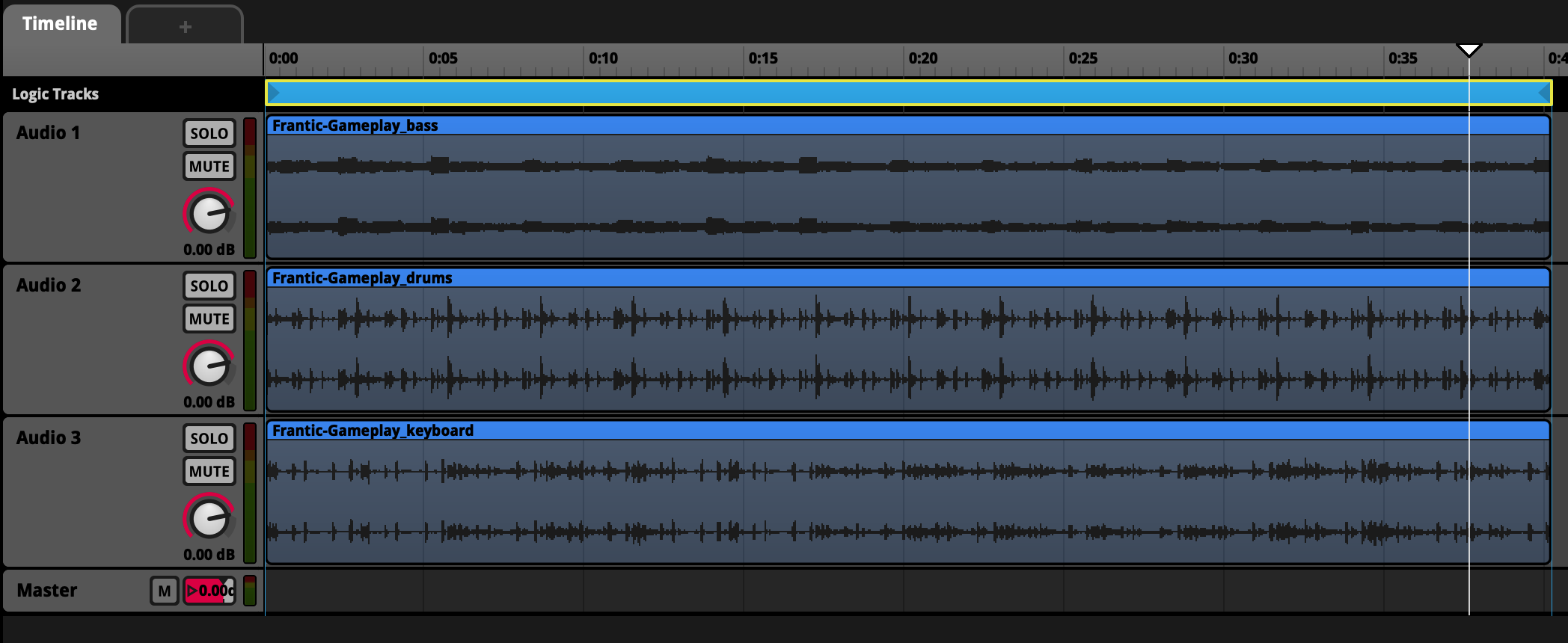Select the loop region's right end handle

click(1543, 93)
